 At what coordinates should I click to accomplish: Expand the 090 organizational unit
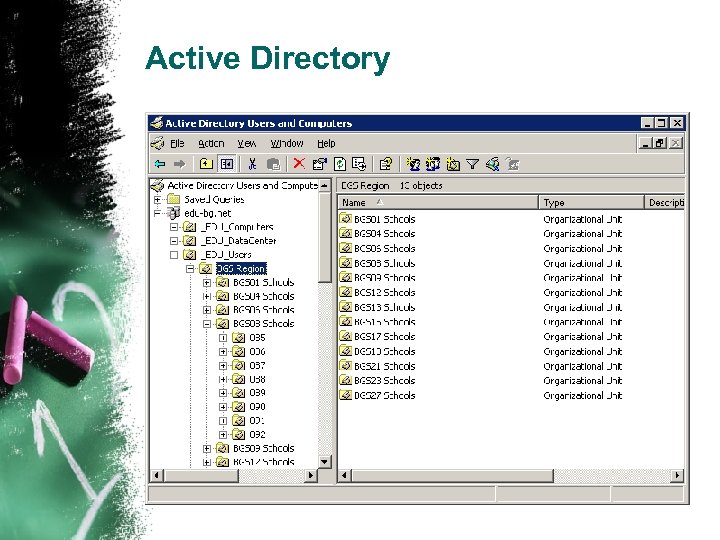click(x=223, y=407)
